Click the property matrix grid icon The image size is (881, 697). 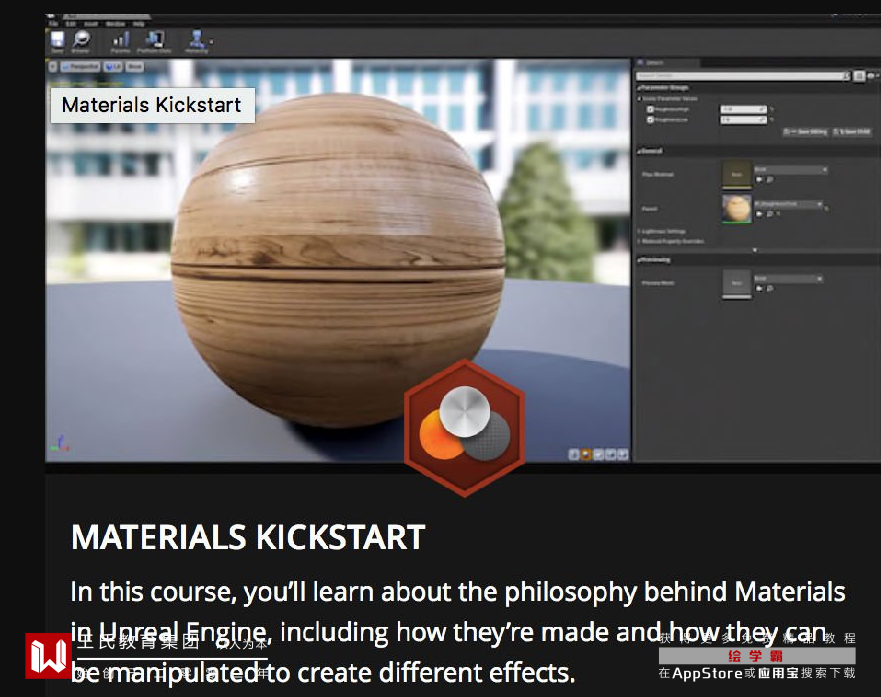pos(859,76)
